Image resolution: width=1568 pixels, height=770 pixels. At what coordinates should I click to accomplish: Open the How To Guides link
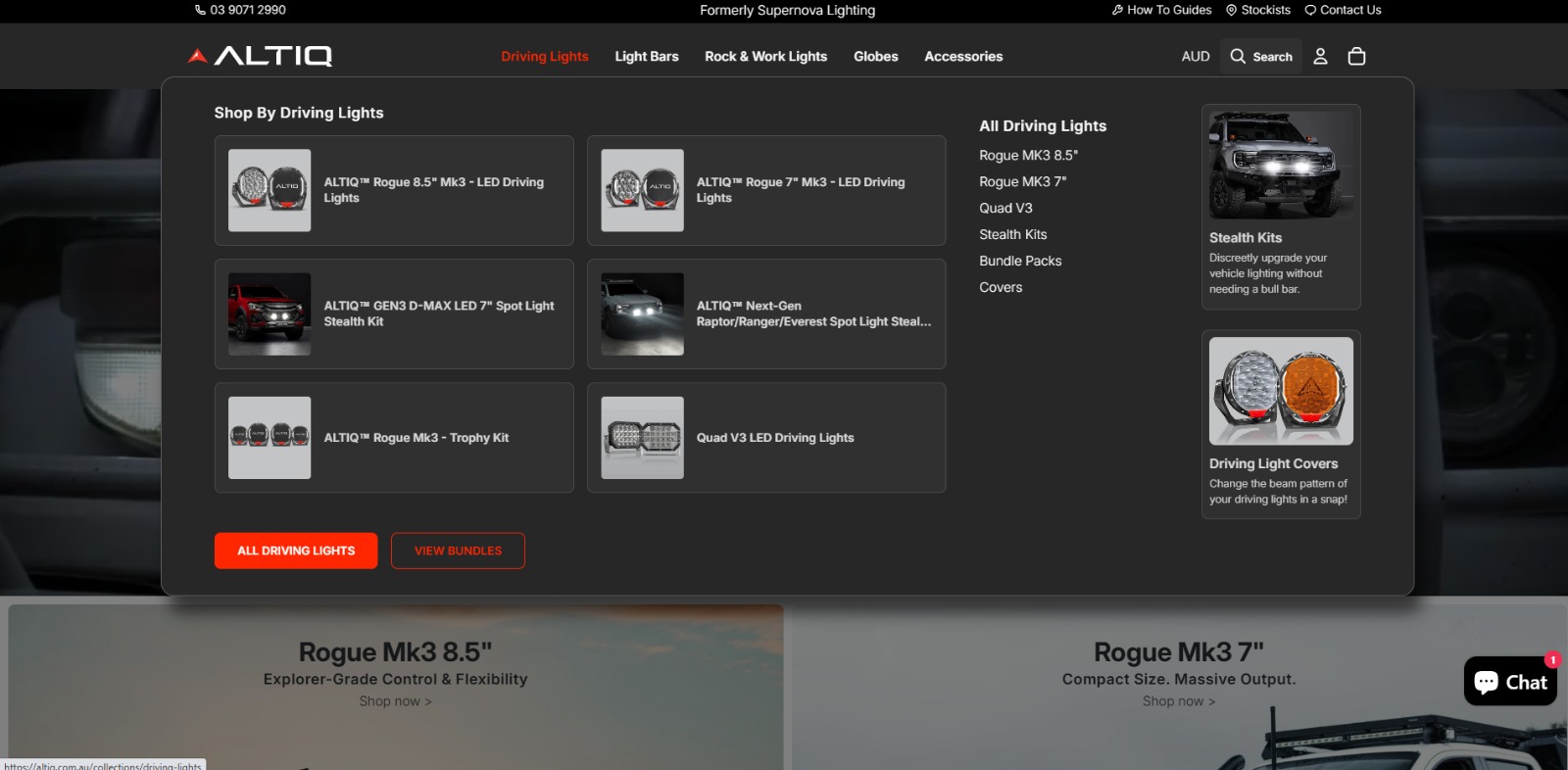click(1169, 10)
